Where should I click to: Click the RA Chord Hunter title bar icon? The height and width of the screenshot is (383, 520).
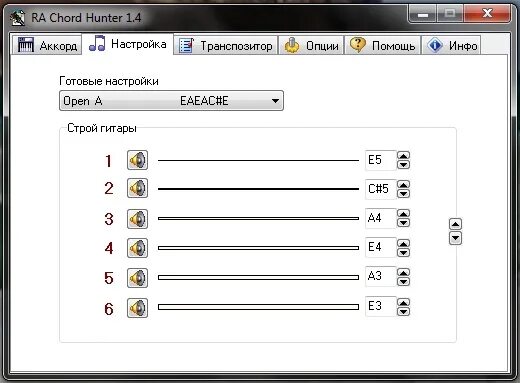[18, 18]
